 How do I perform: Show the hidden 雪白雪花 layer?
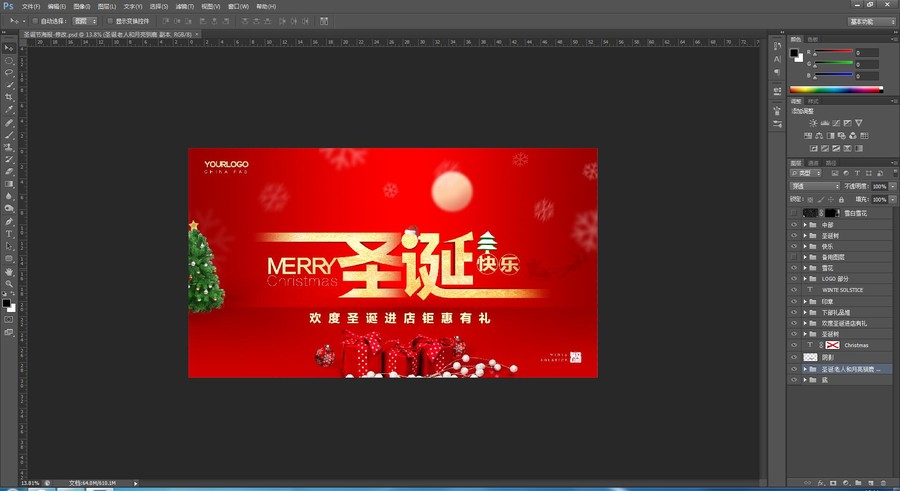click(794, 213)
